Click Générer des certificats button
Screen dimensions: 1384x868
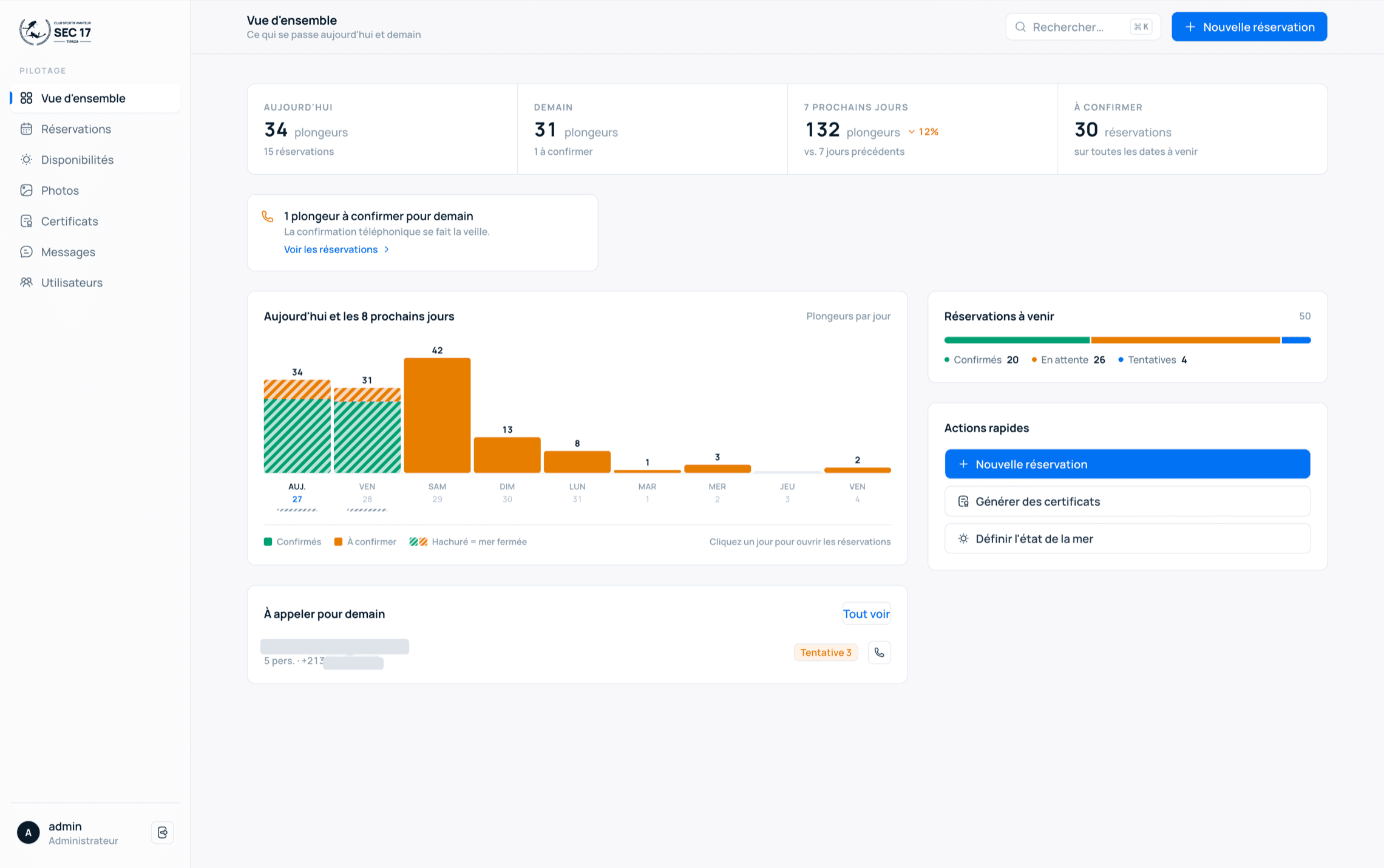click(x=1127, y=501)
